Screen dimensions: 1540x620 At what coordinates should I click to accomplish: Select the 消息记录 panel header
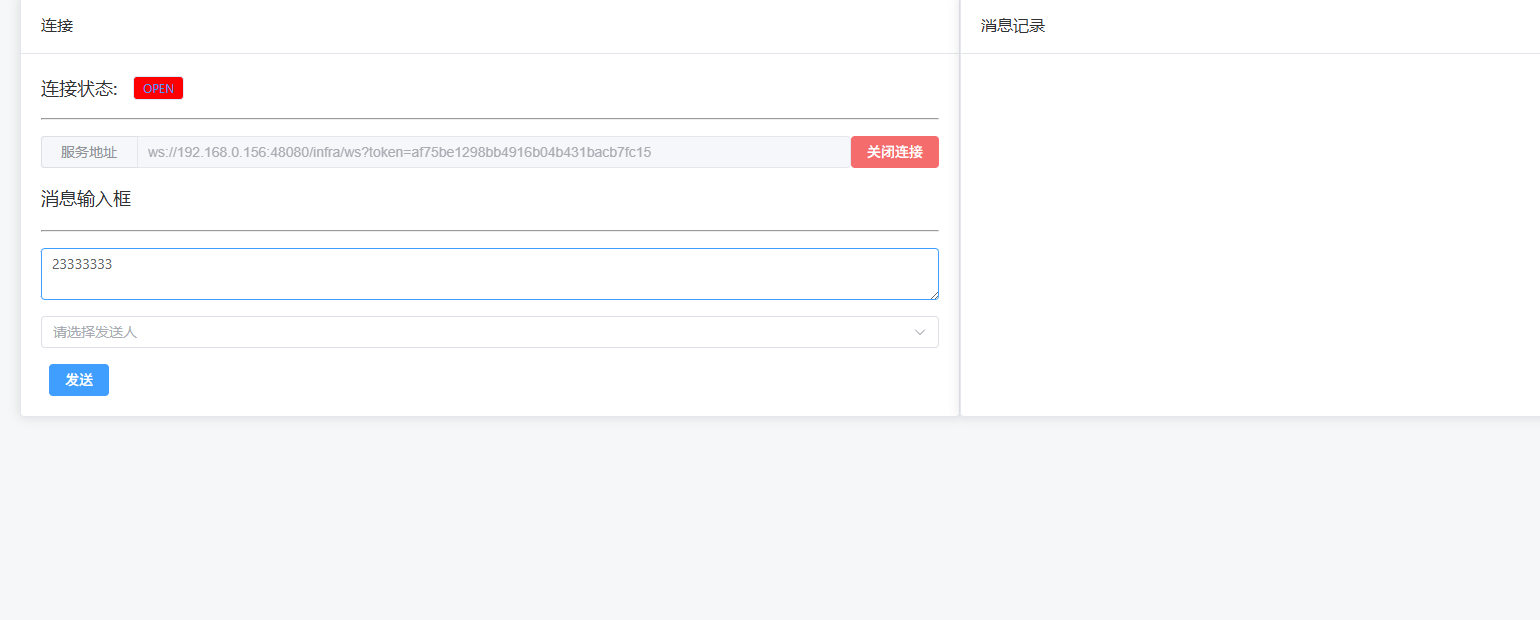tap(1013, 26)
